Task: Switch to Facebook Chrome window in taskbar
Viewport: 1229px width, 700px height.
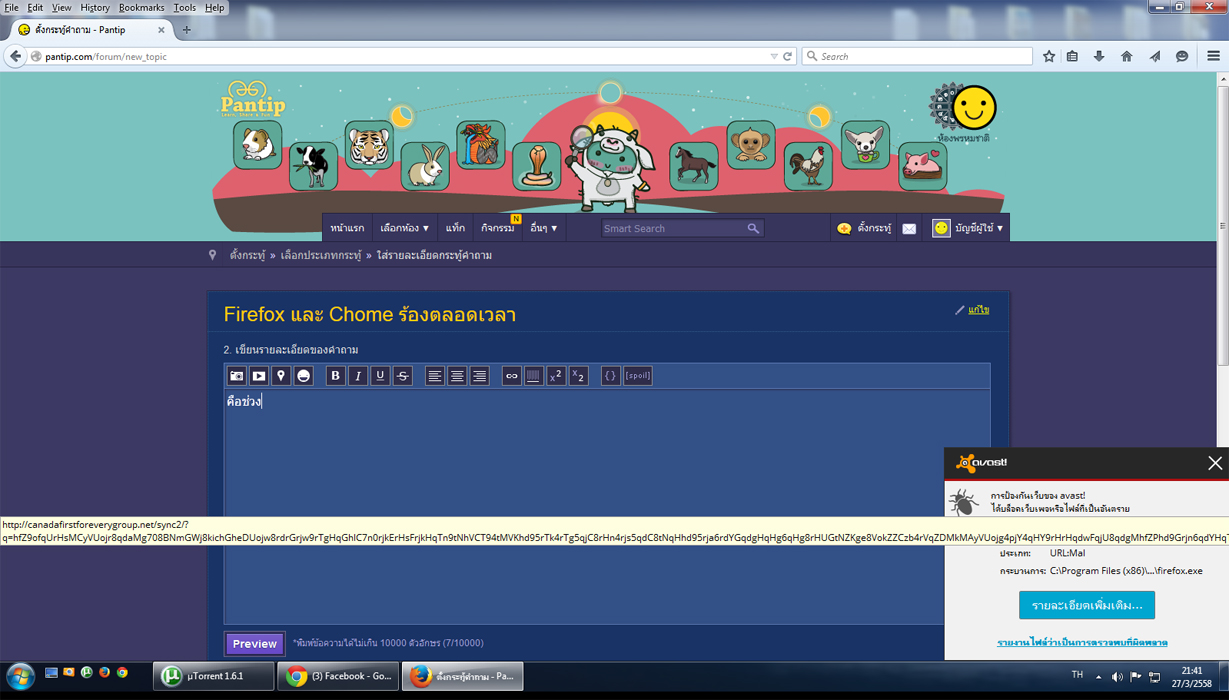Action: pos(338,677)
